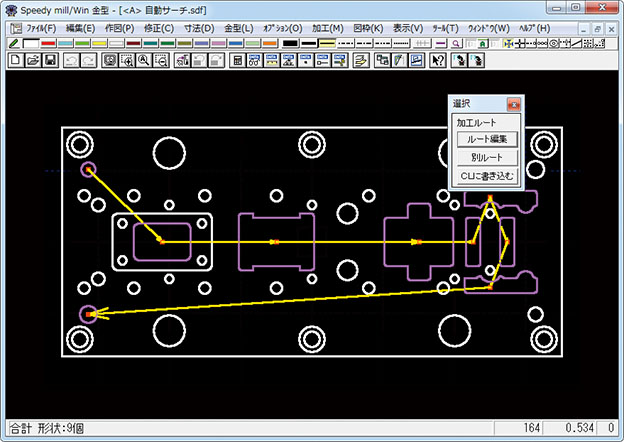Open the 金型(L) menu
Screen dimensions: 624x442
(x=239, y=28)
